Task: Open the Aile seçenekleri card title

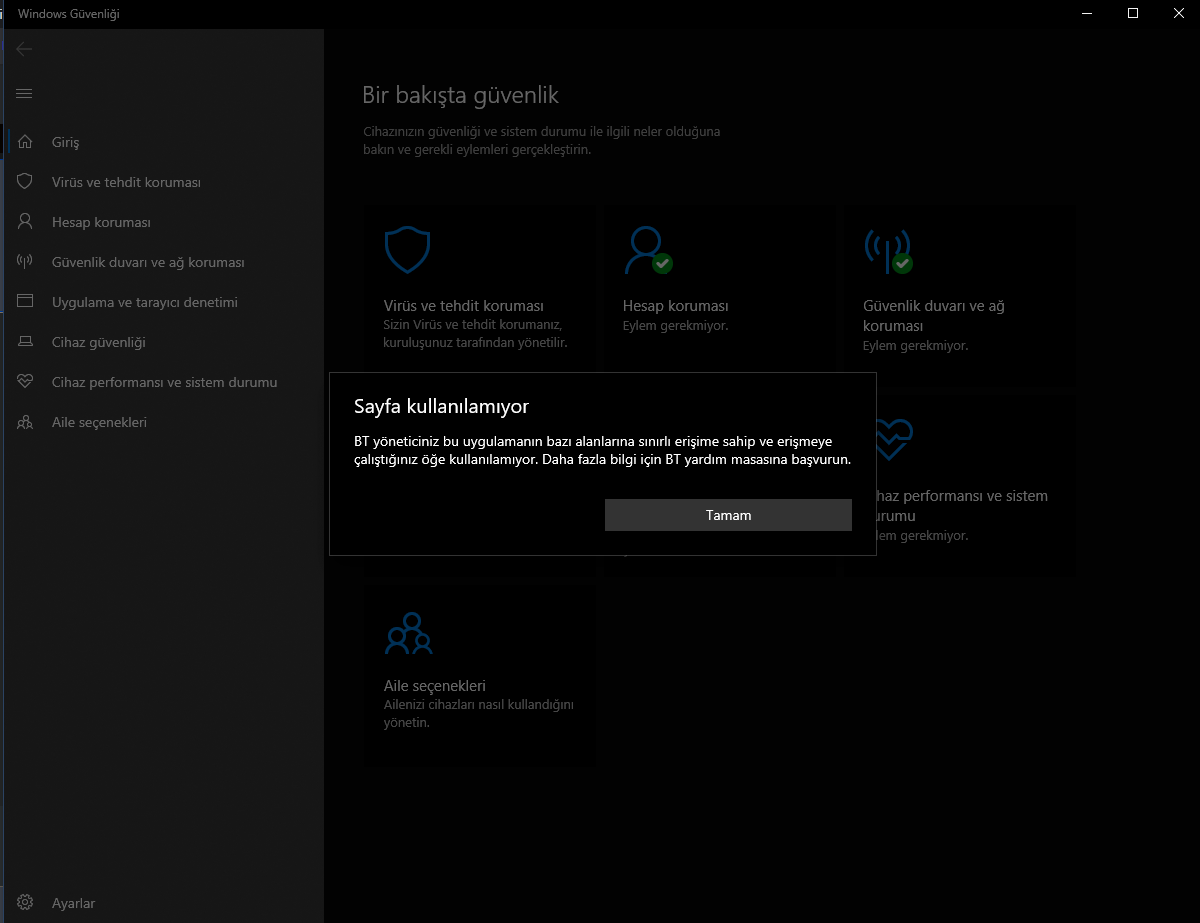Action: click(x=434, y=686)
